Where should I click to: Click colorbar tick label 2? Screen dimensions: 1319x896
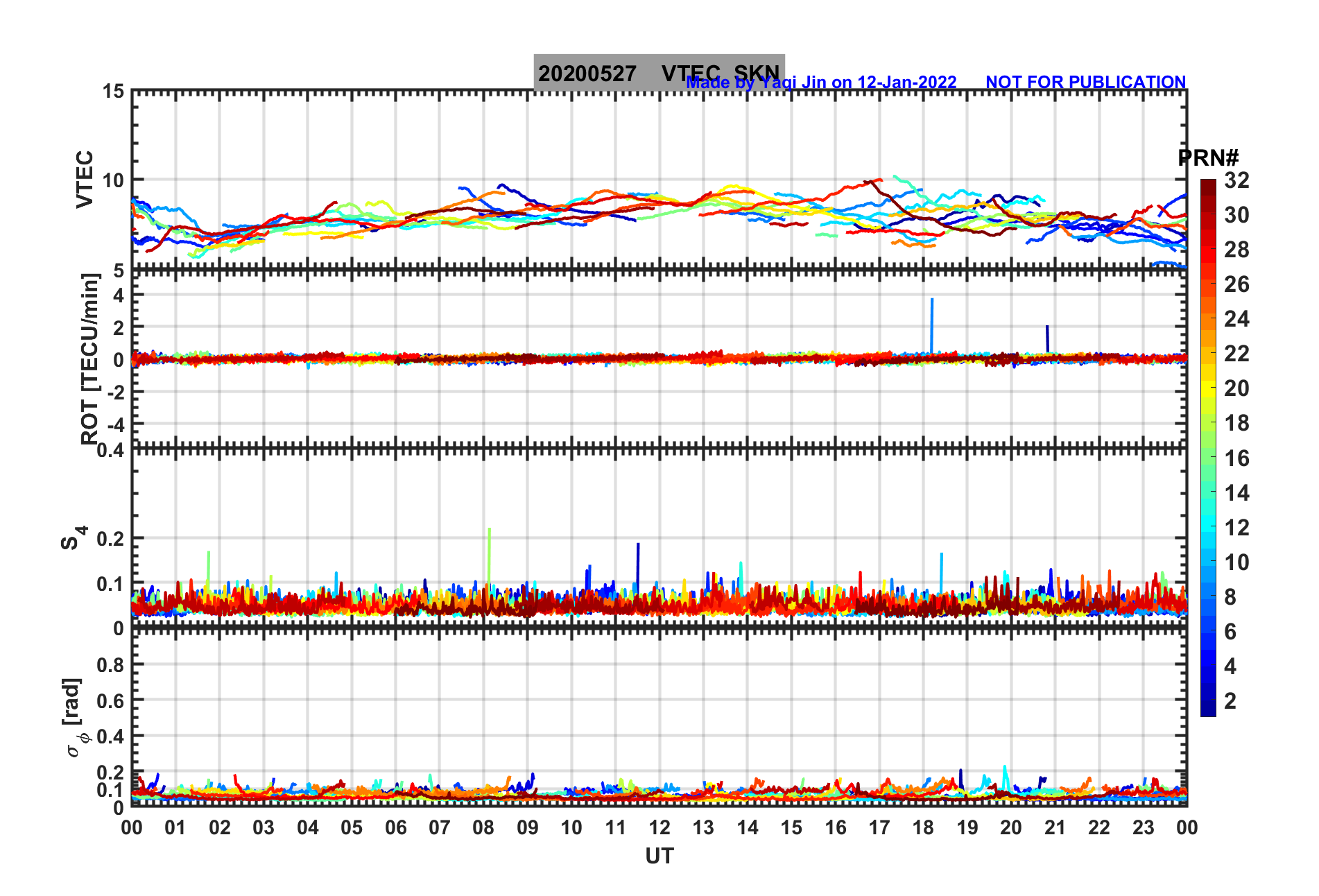[1230, 701]
